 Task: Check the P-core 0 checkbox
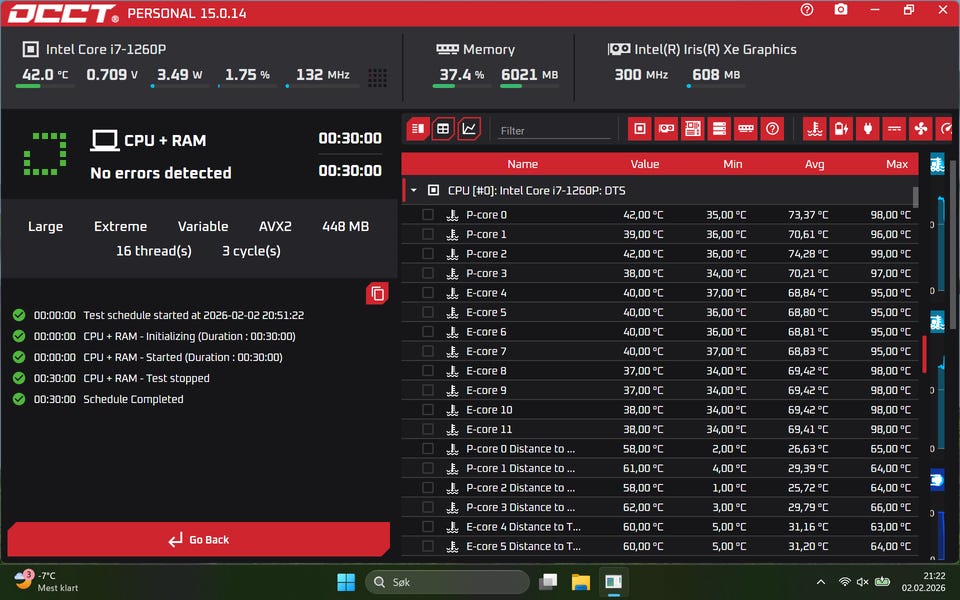coord(428,214)
